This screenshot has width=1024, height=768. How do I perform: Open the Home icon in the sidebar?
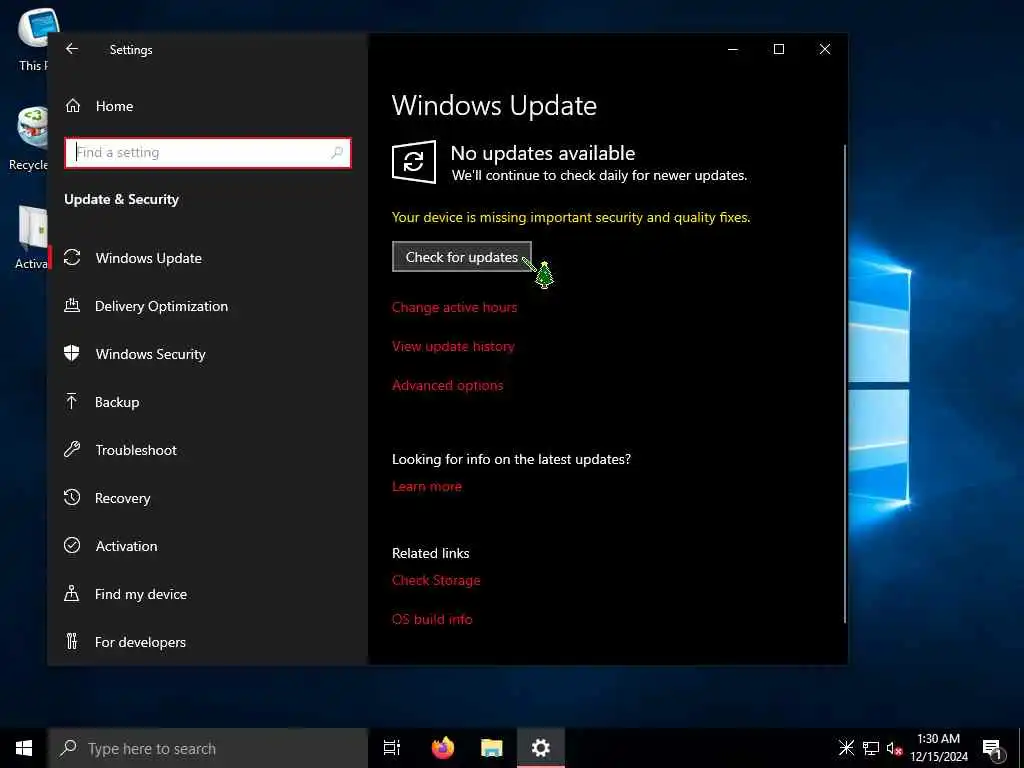click(x=72, y=106)
